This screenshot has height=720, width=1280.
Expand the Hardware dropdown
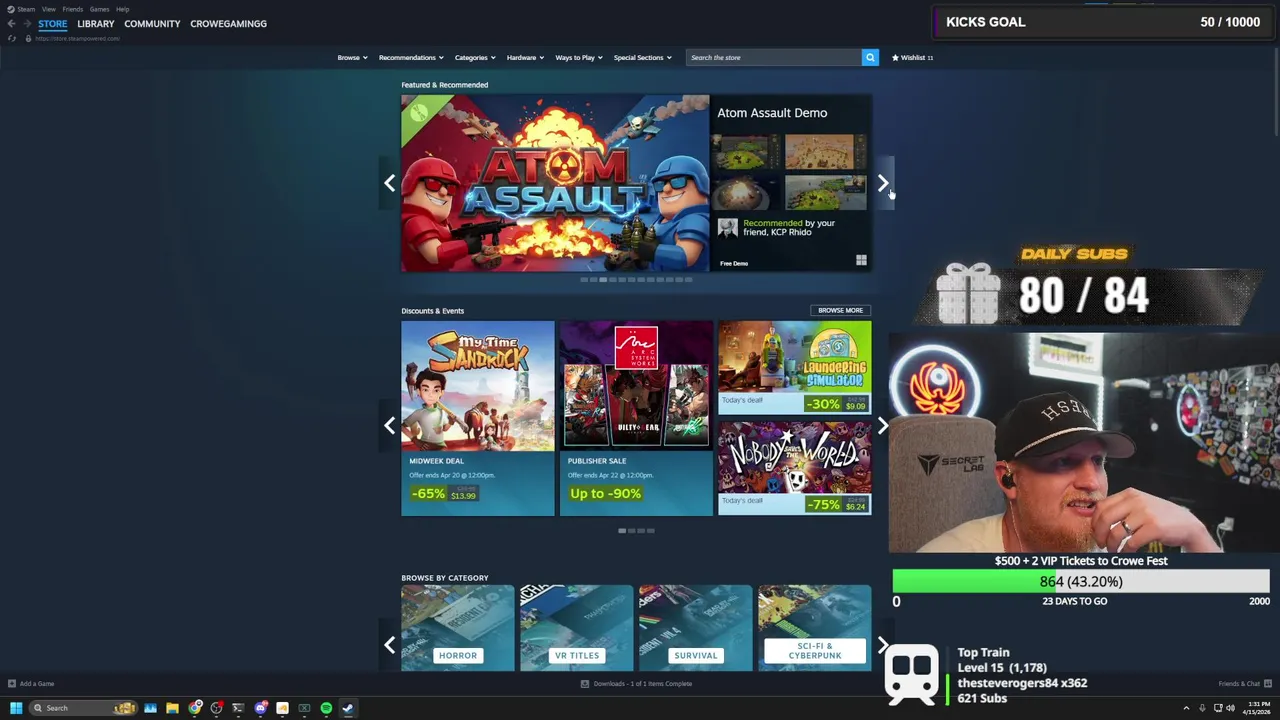[525, 57]
